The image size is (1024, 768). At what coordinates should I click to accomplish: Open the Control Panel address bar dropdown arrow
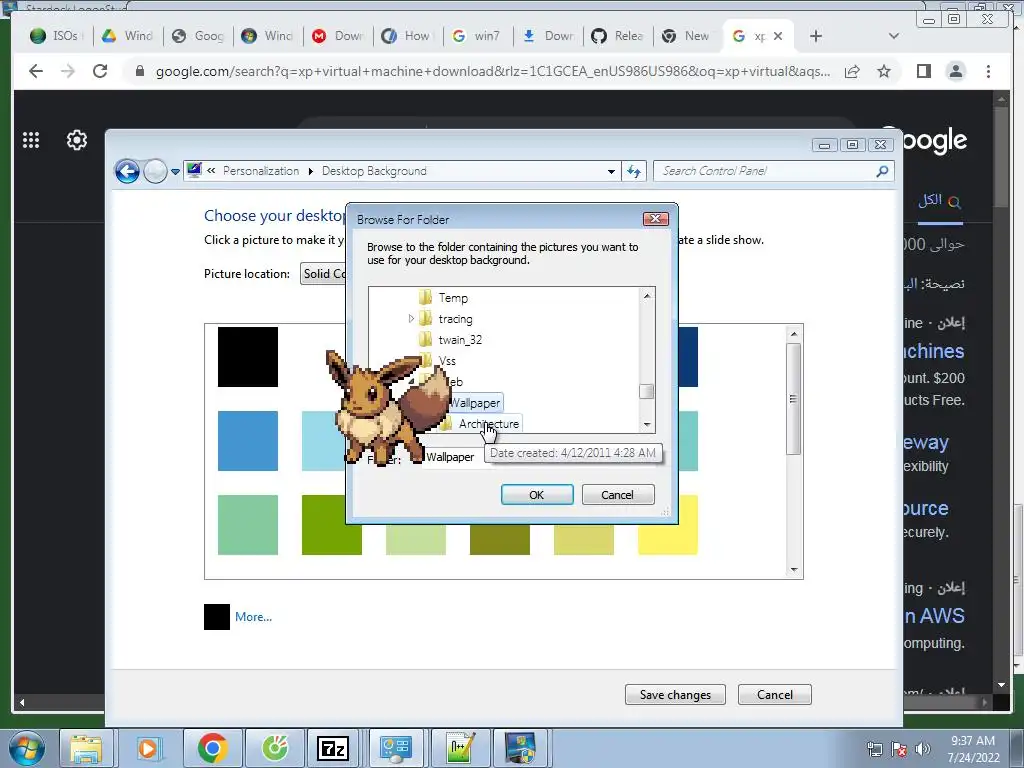[611, 171]
